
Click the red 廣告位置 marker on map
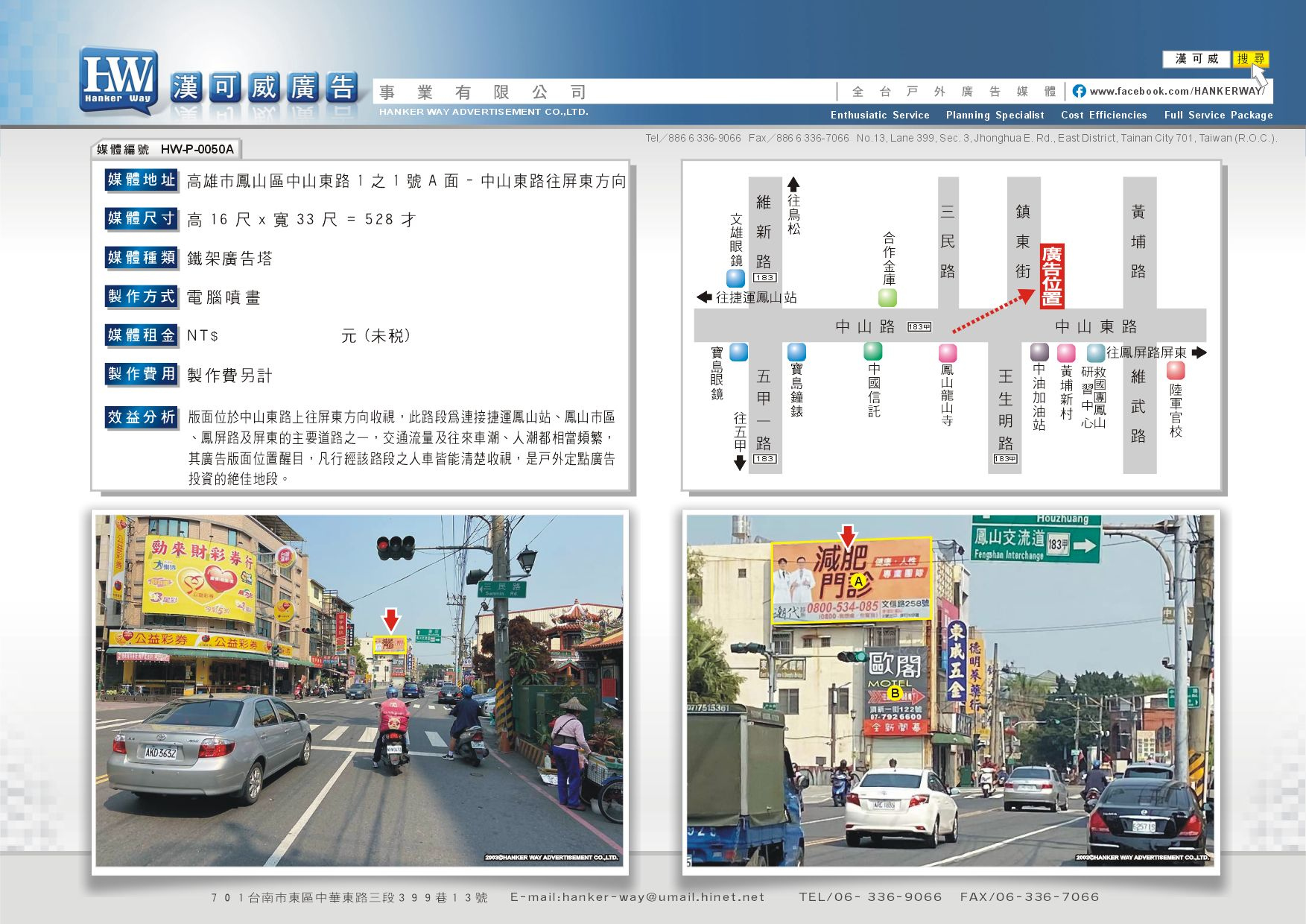(x=1051, y=276)
